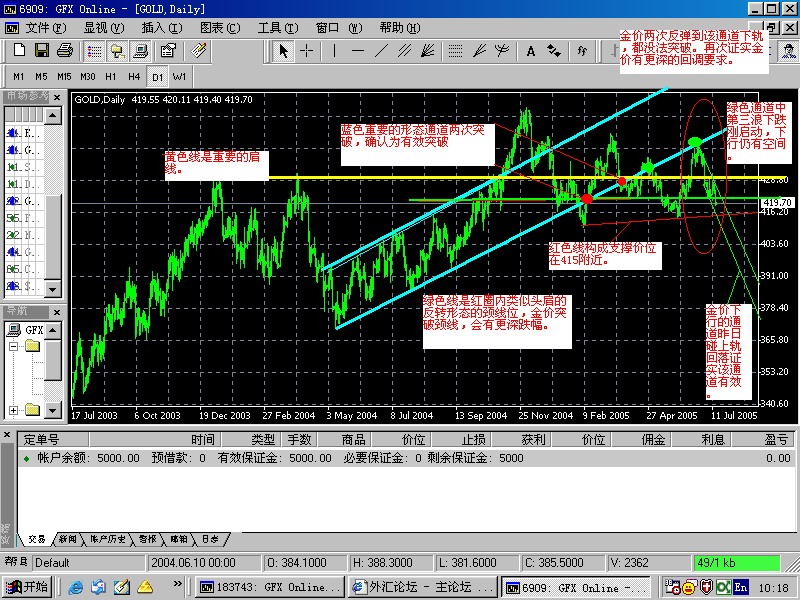Switch to the 帐户历史 terminal tab
Screen dimensions: 800x600
click(108, 539)
